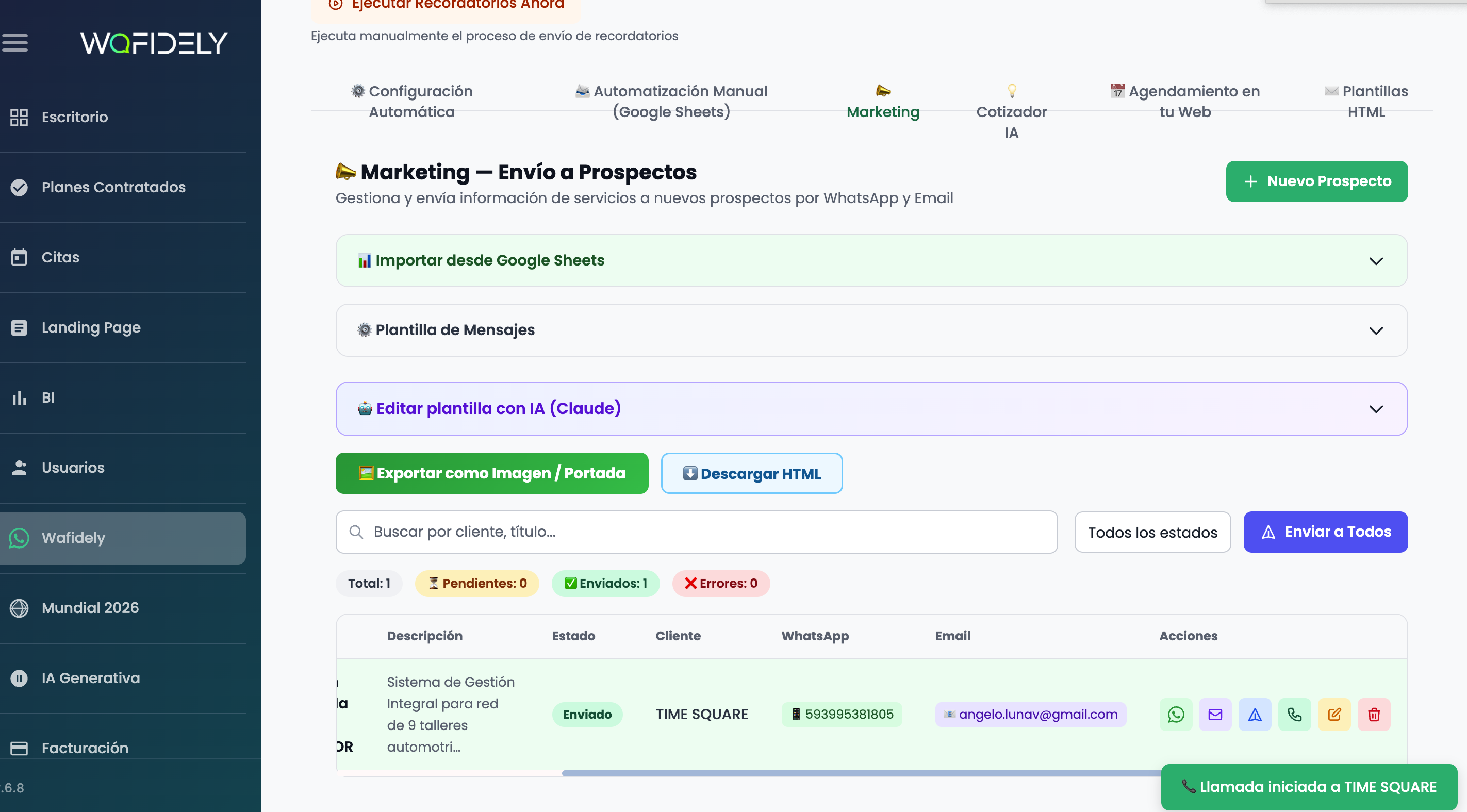Click the Nuevo Prospecto button
The image size is (1467, 812).
(1316, 181)
